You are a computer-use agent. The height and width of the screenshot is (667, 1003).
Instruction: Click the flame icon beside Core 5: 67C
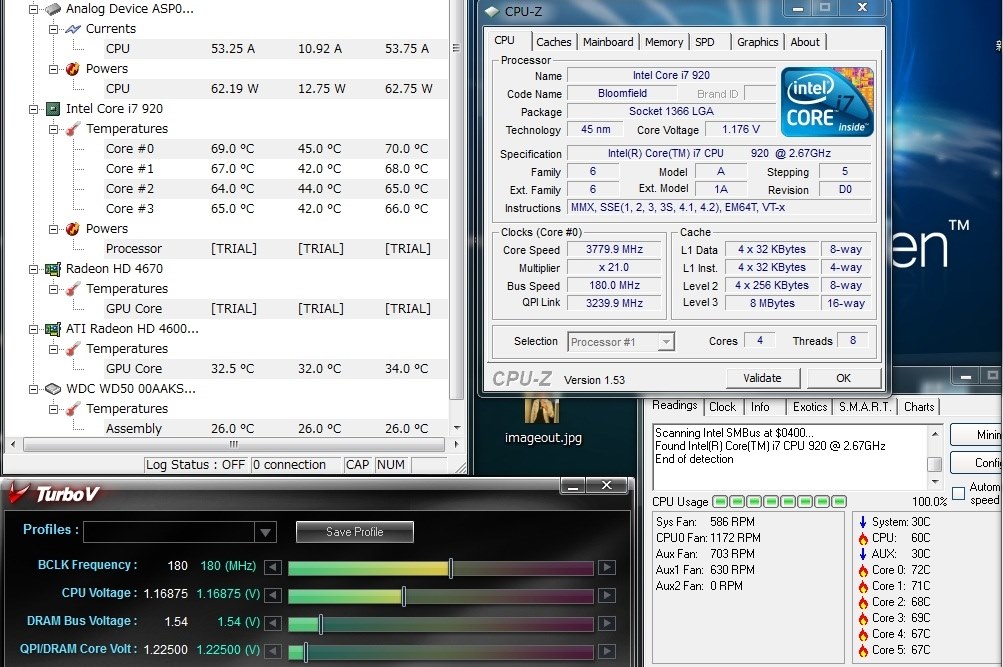[x=862, y=650]
